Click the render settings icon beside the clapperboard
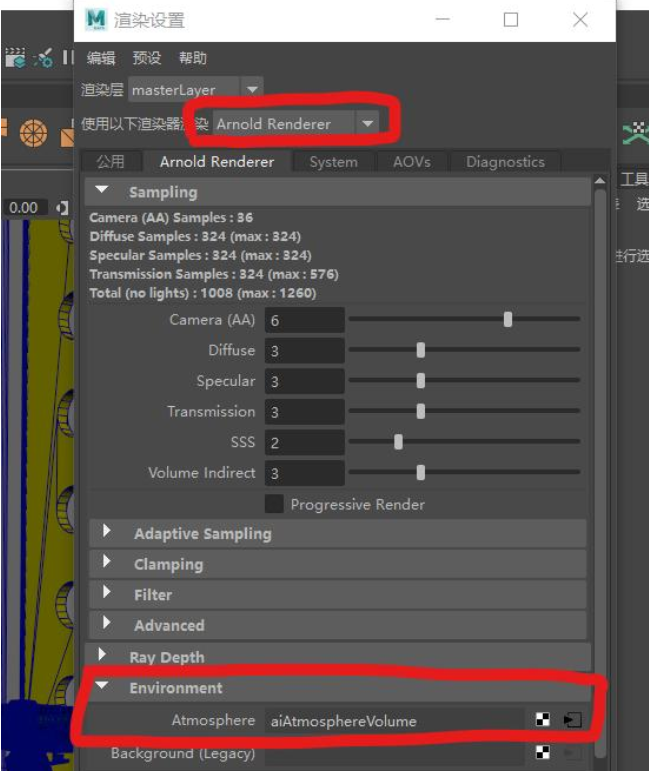This screenshot has width=649, height=771. 43,58
